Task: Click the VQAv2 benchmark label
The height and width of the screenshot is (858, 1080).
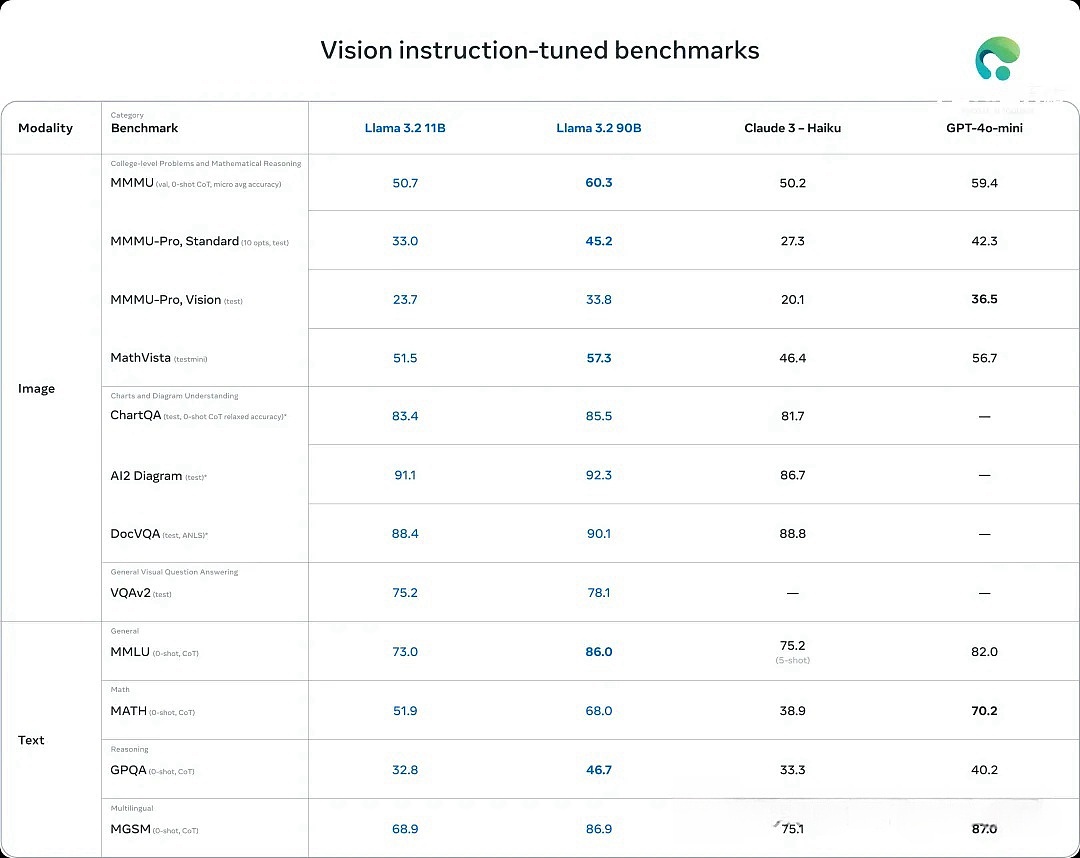Action: pyautogui.click(x=130, y=593)
